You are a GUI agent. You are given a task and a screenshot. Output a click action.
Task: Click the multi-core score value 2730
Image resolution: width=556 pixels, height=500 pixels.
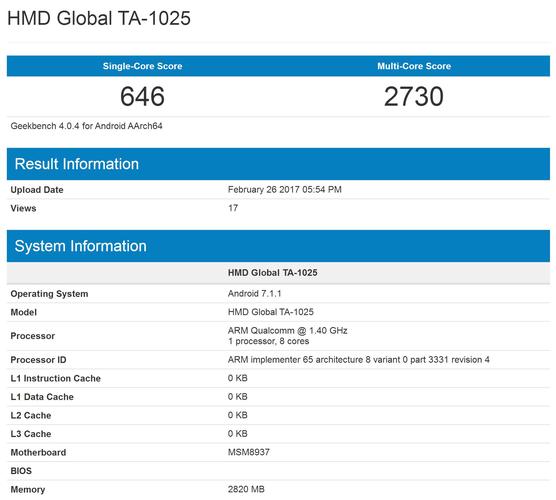pos(414,96)
